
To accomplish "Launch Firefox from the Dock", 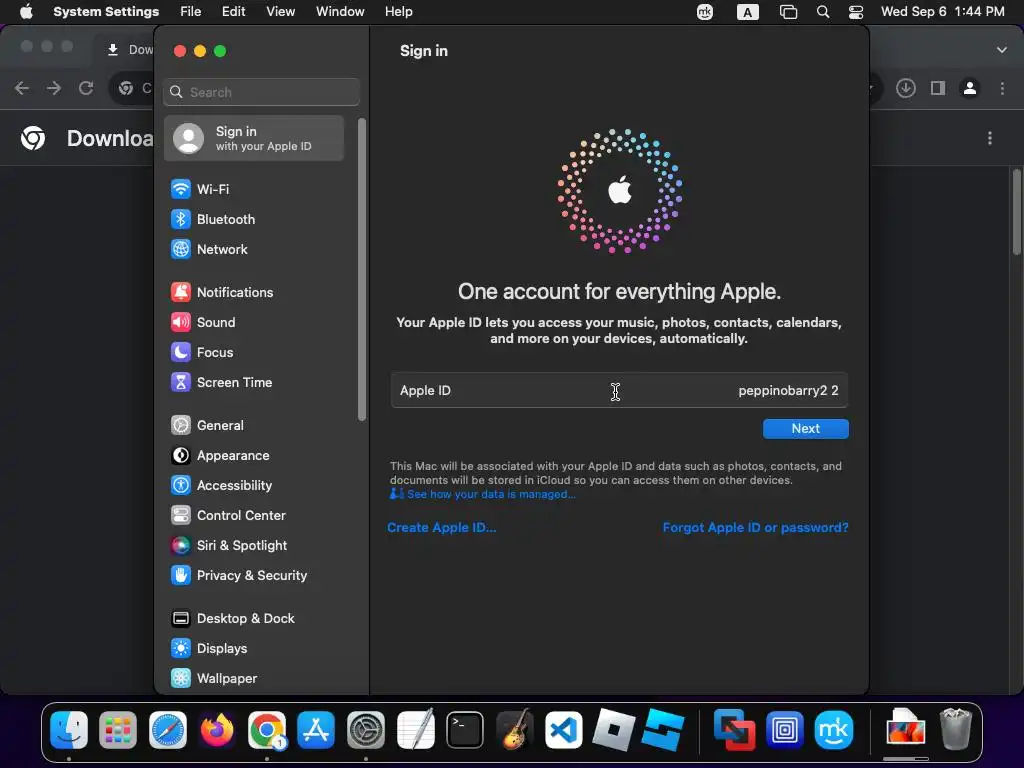I will tap(217, 730).
